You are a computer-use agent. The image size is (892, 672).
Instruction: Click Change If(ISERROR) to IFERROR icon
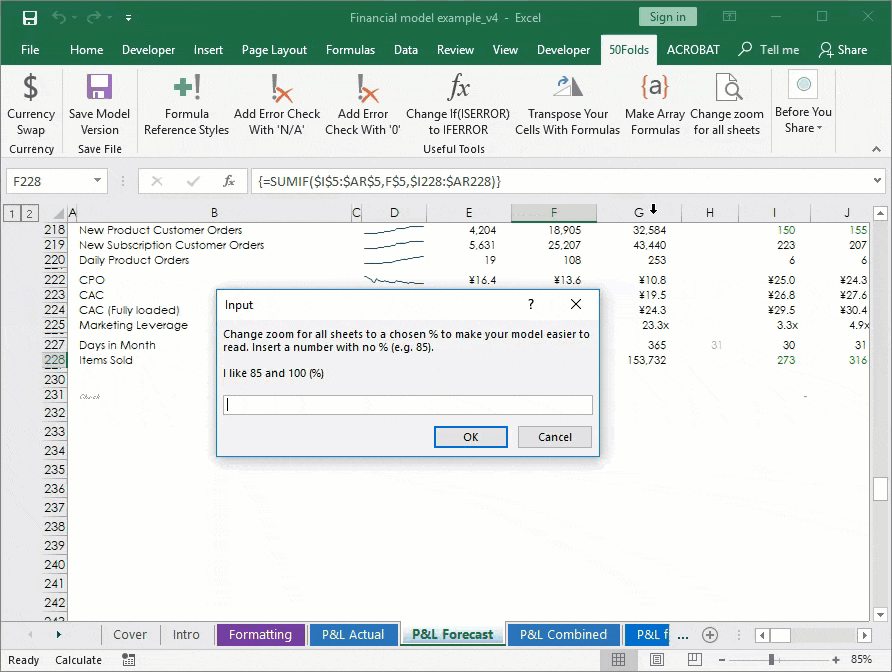tap(458, 87)
